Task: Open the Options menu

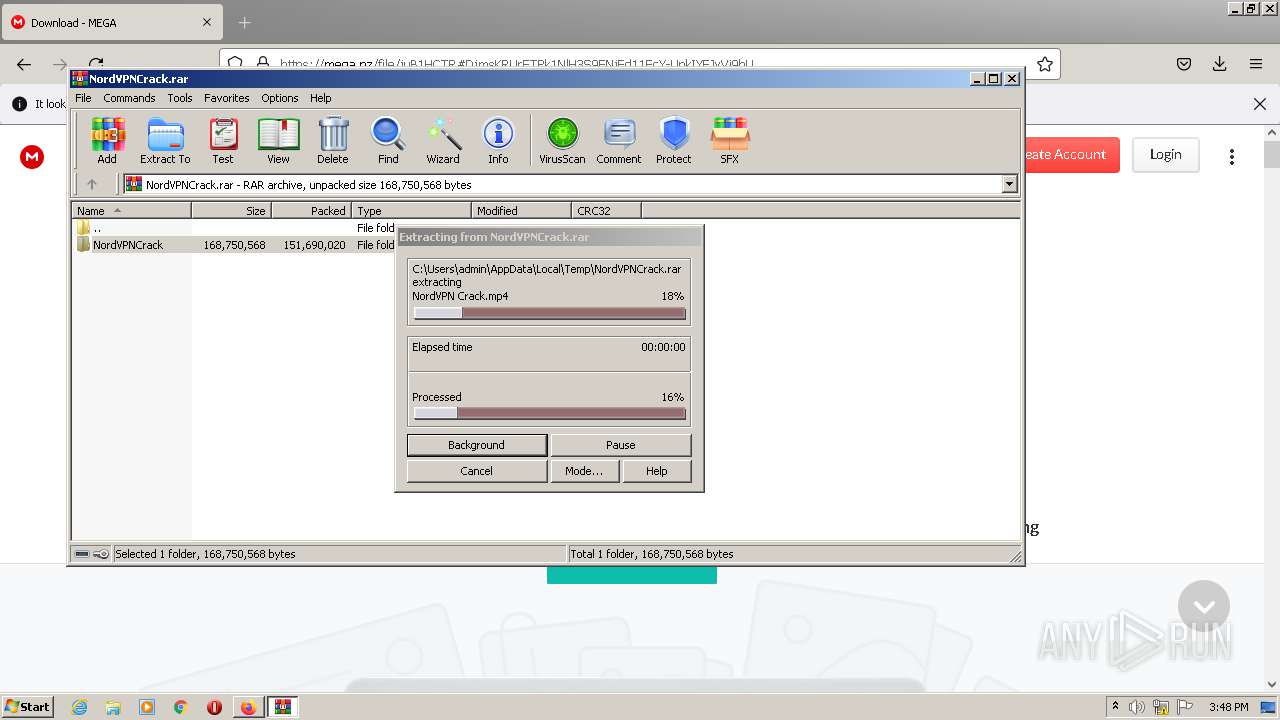Action: tap(280, 98)
